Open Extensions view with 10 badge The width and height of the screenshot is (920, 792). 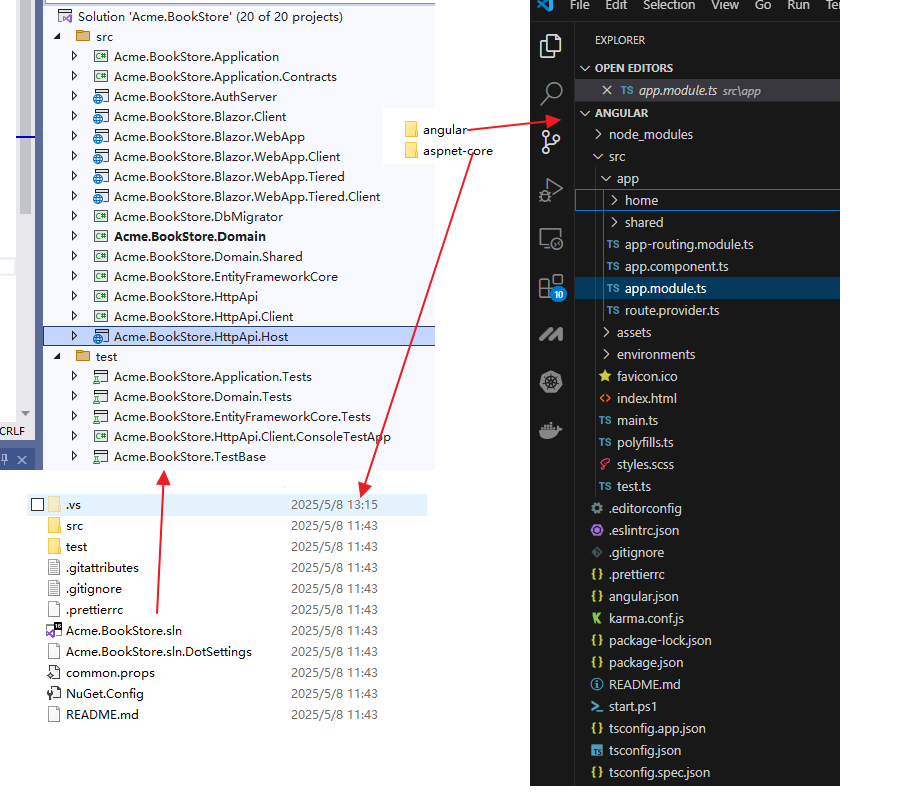click(552, 287)
